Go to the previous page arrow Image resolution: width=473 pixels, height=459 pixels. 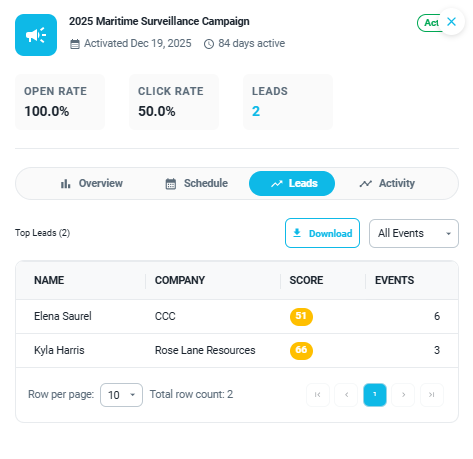click(x=346, y=395)
